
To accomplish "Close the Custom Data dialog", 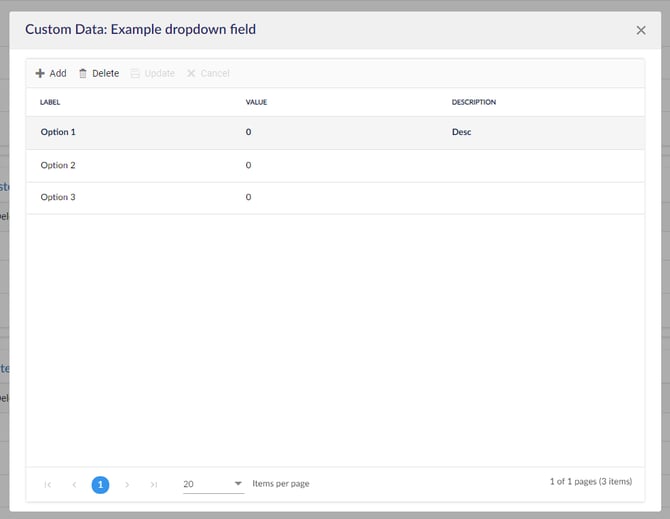I will click(x=641, y=30).
